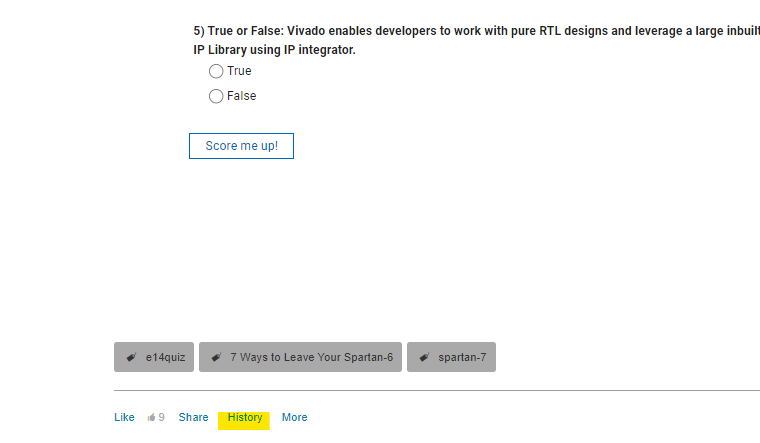
Task: Click tag icon before 7 Ways label
Action: tap(217, 357)
